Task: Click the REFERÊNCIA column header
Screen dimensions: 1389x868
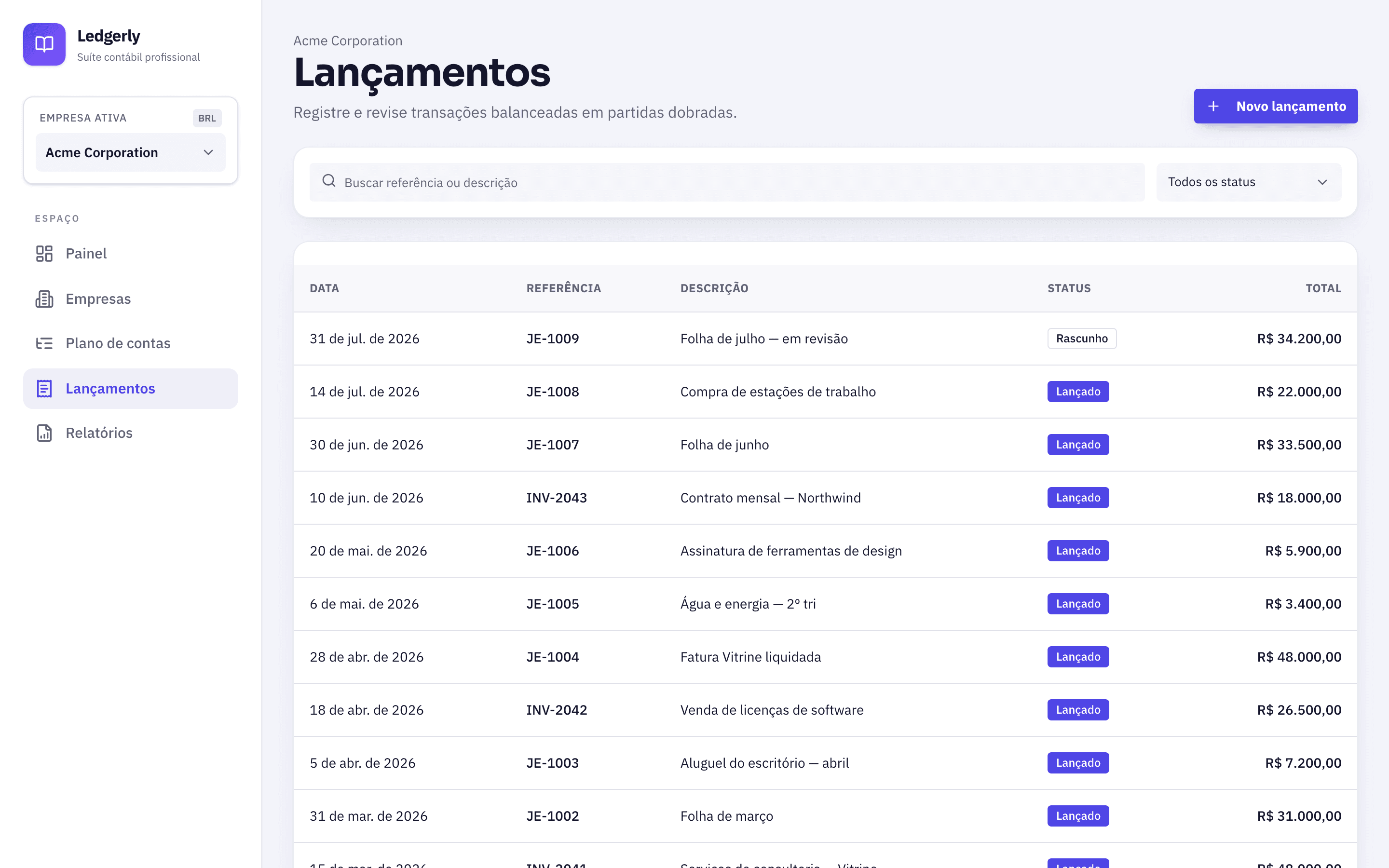Action: point(564,288)
